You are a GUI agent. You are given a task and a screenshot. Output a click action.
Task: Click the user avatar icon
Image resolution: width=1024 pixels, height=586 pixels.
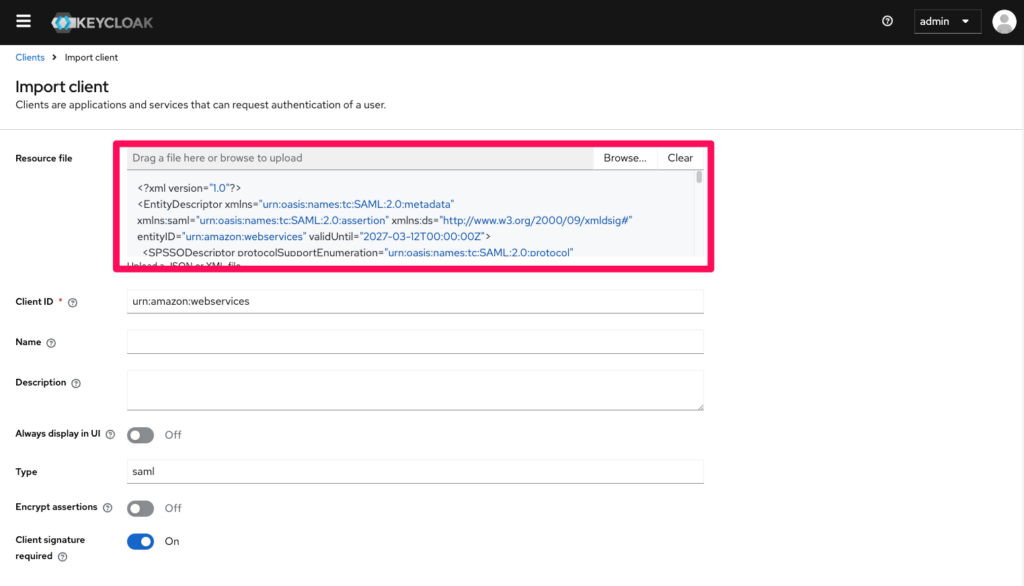click(x=1003, y=22)
